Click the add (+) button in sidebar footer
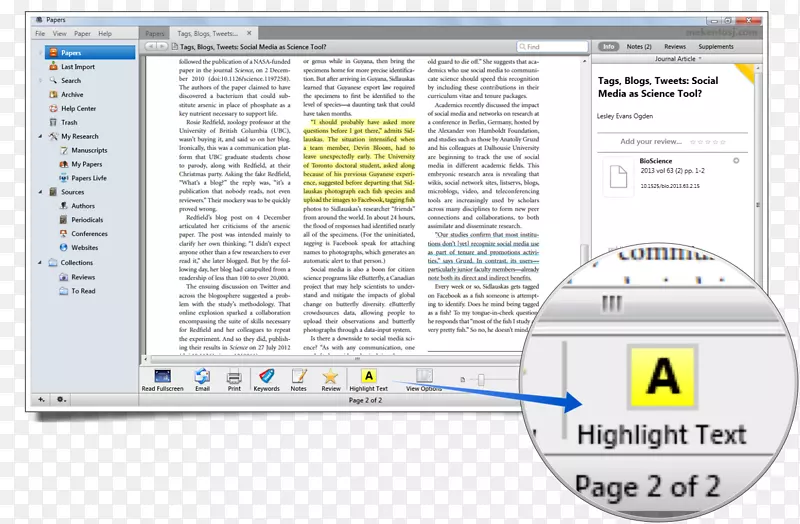 tap(41, 400)
